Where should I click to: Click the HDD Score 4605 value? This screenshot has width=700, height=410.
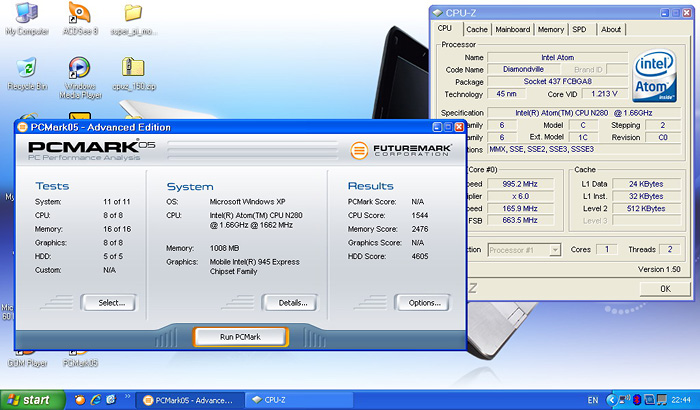[x=420, y=256]
